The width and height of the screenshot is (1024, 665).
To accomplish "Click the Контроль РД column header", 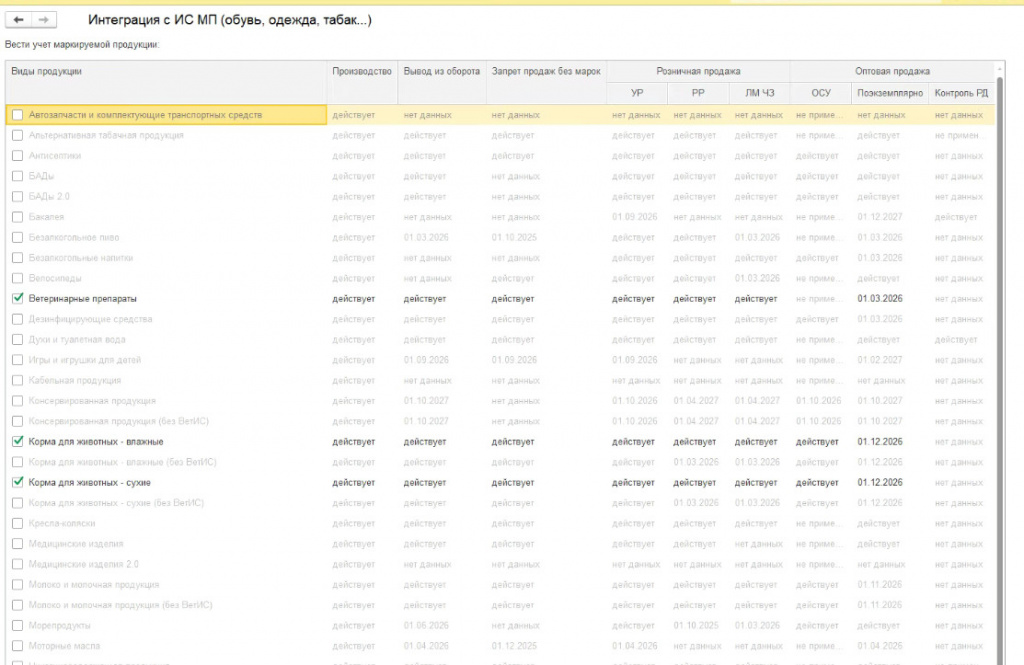I will 961,93.
